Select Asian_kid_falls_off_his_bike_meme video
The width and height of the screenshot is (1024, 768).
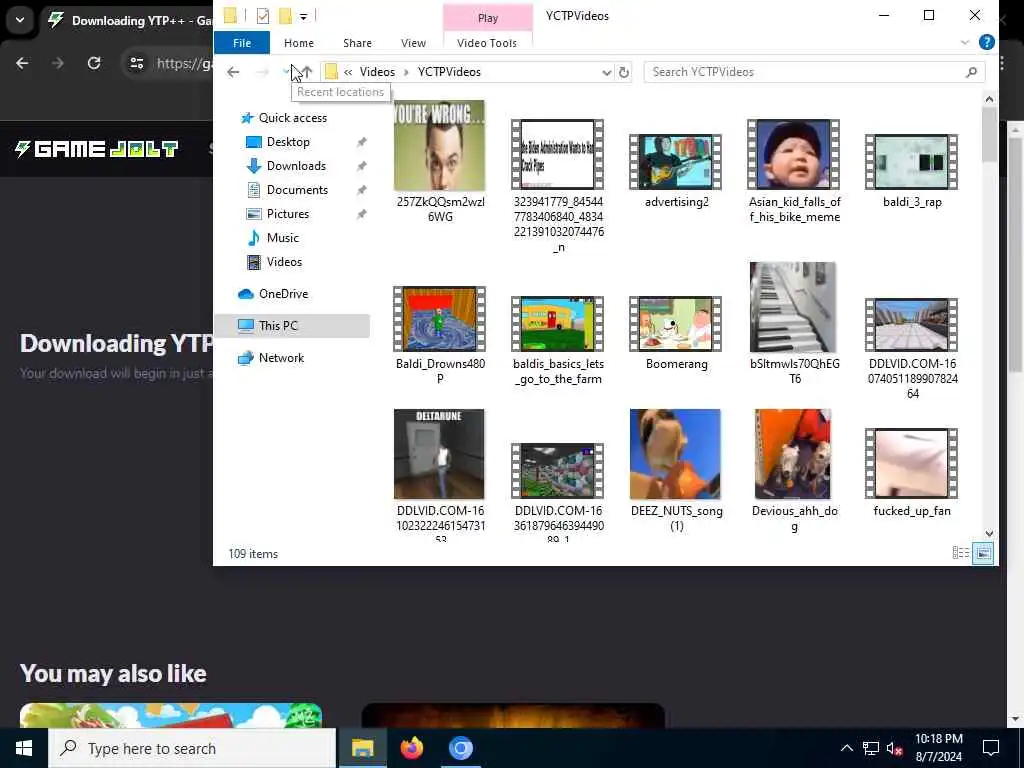[x=793, y=155]
